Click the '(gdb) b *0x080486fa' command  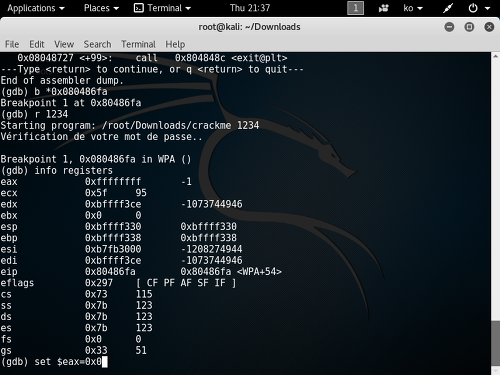(54, 92)
